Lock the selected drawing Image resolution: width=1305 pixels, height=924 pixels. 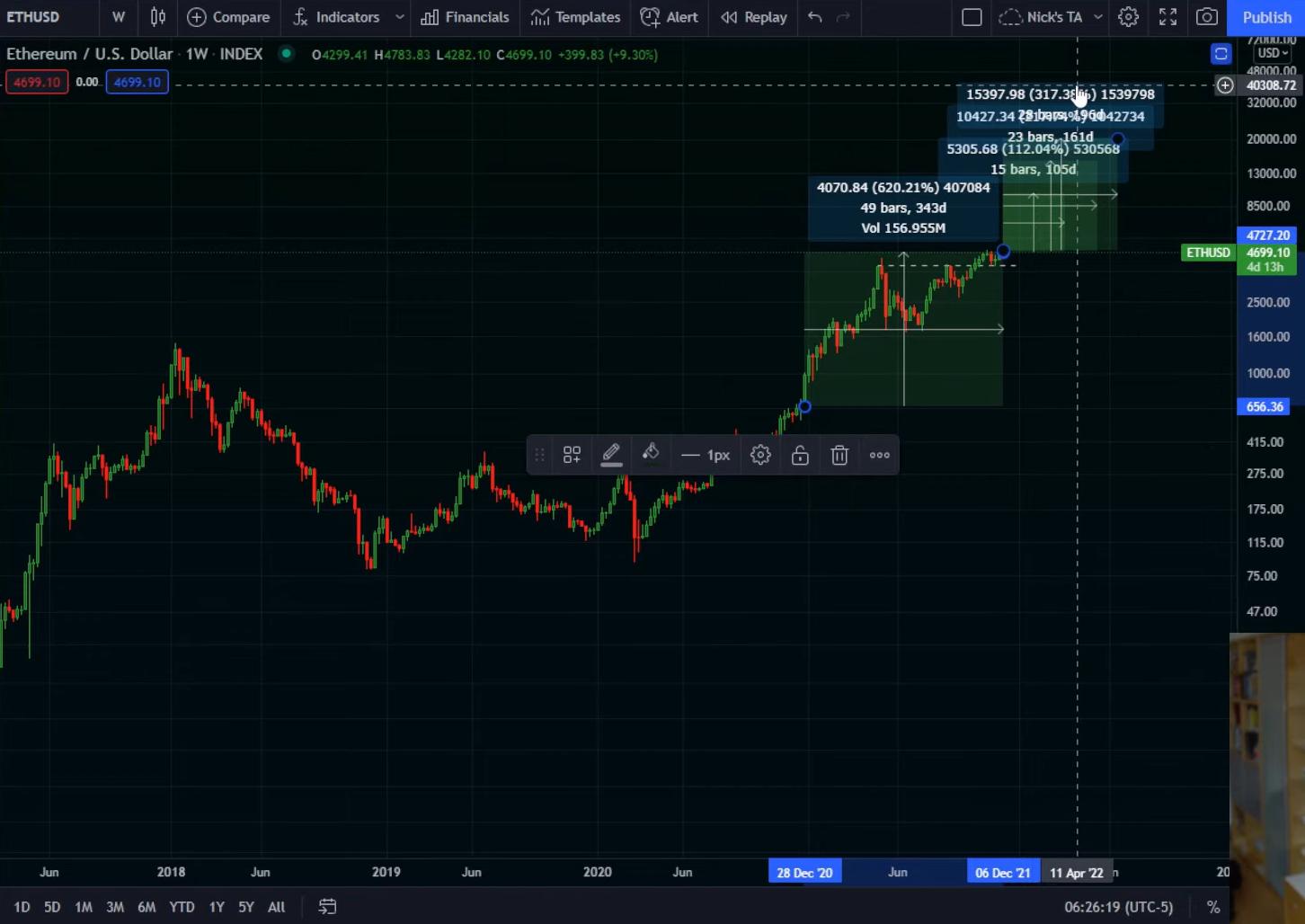[800, 455]
